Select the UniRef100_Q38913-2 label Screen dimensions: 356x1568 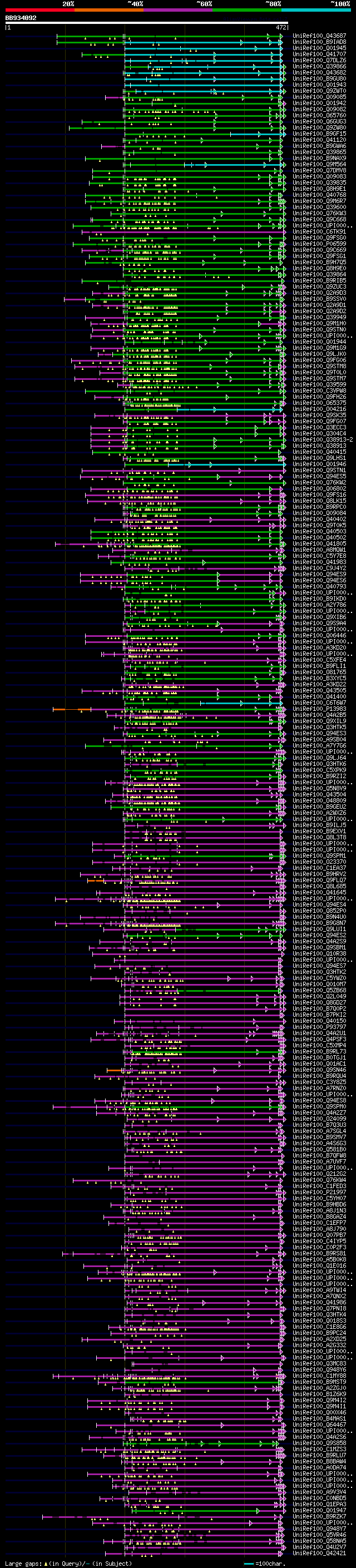323,439
